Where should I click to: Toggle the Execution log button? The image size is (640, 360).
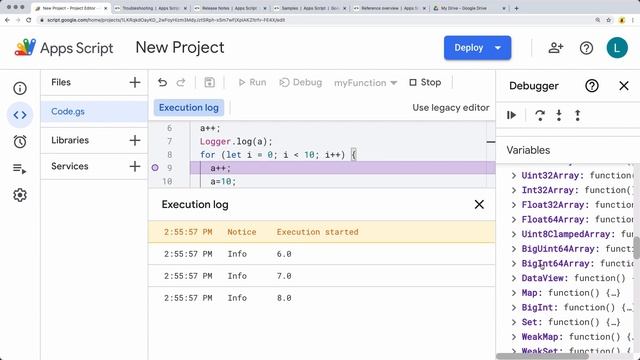tap(189, 108)
